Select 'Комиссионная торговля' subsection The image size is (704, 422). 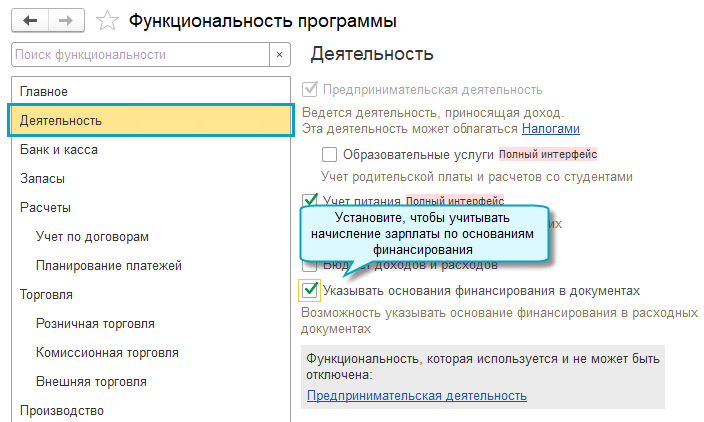(x=107, y=353)
